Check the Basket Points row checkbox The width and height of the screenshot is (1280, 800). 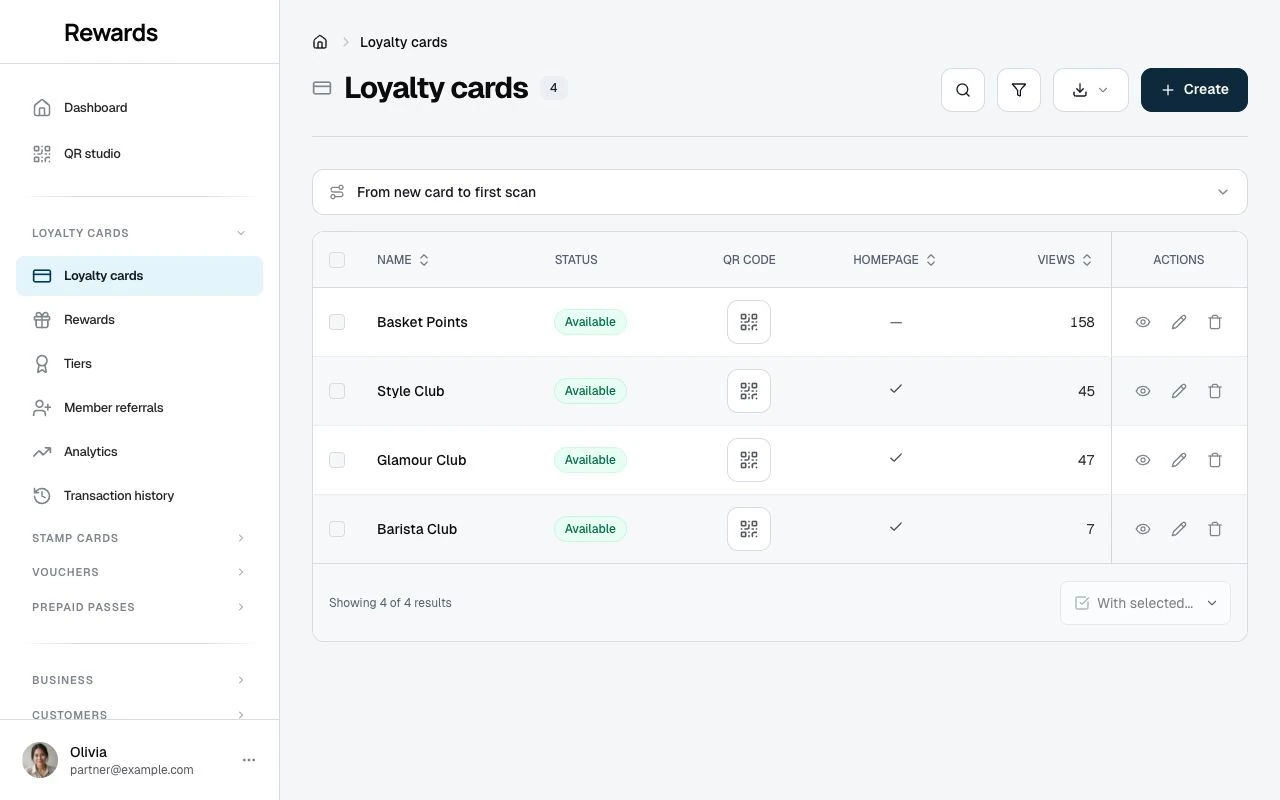pyautogui.click(x=337, y=322)
